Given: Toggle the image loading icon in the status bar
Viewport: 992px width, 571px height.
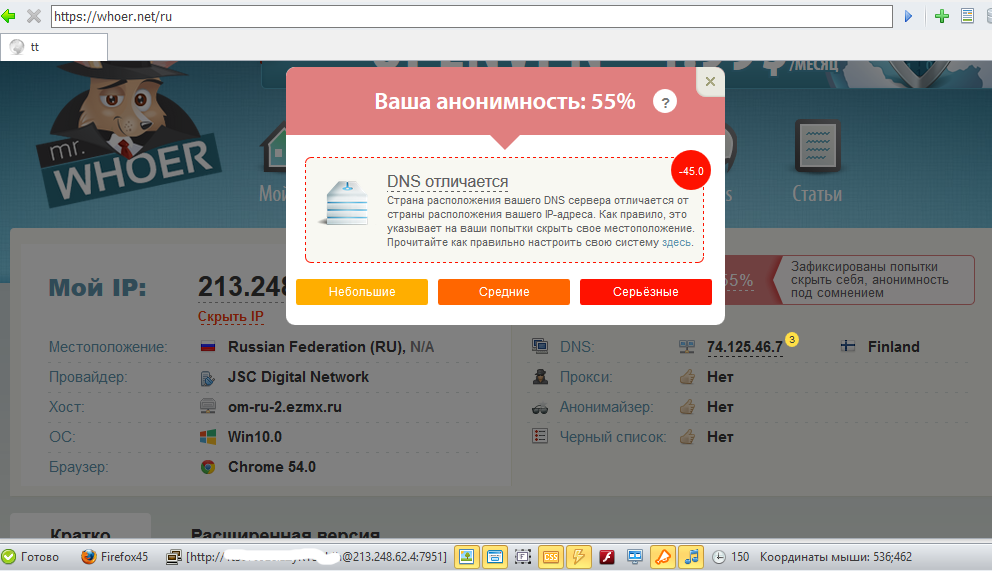Looking at the screenshot, I should point(466,557).
